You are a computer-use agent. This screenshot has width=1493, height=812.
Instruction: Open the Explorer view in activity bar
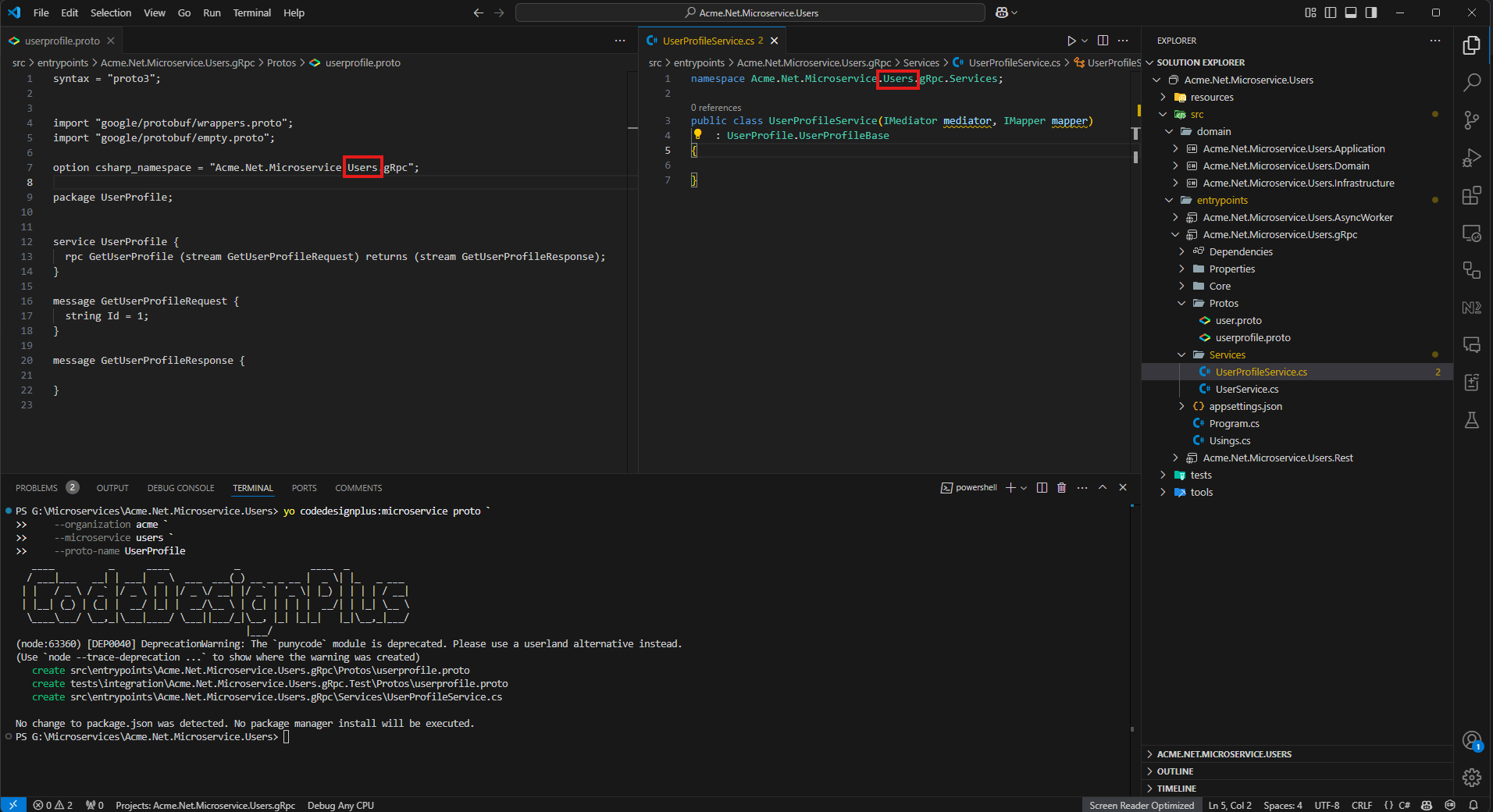click(x=1472, y=45)
